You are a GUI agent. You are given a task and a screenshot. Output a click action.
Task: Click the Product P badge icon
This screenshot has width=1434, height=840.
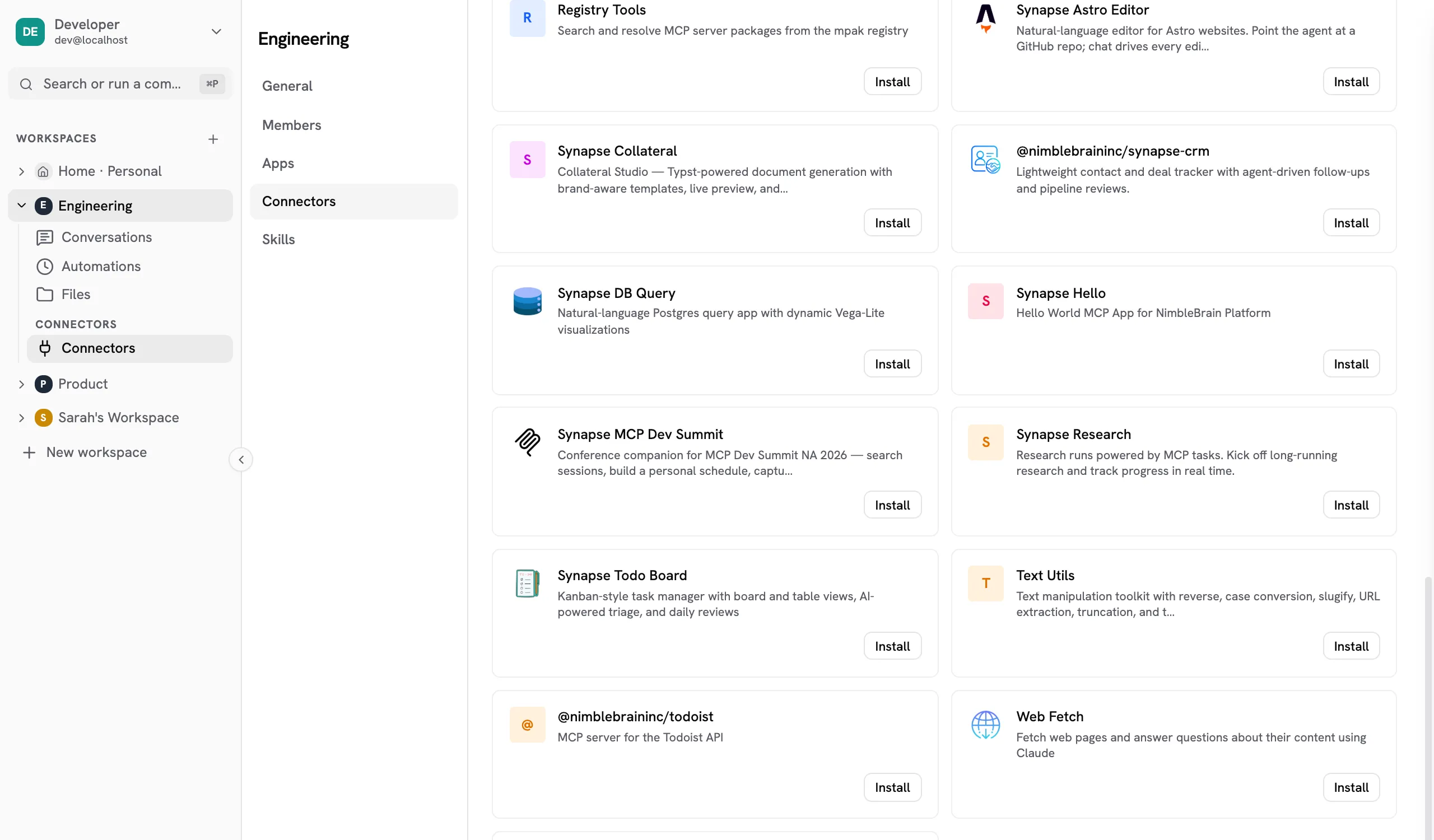pyautogui.click(x=43, y=384)
